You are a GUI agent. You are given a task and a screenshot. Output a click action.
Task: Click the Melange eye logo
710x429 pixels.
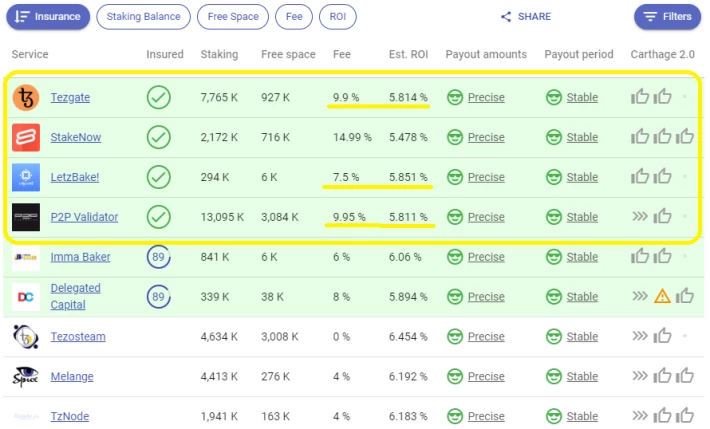[x=26, y=376]
